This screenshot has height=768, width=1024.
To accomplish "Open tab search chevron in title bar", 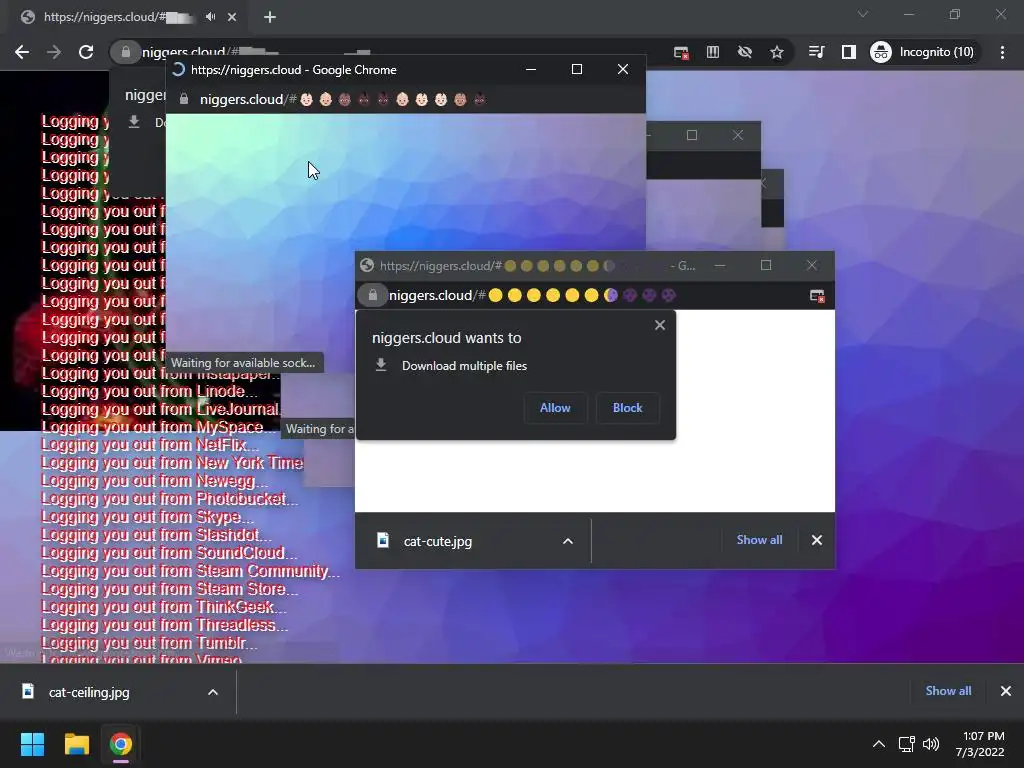I will tap(863, 14).
